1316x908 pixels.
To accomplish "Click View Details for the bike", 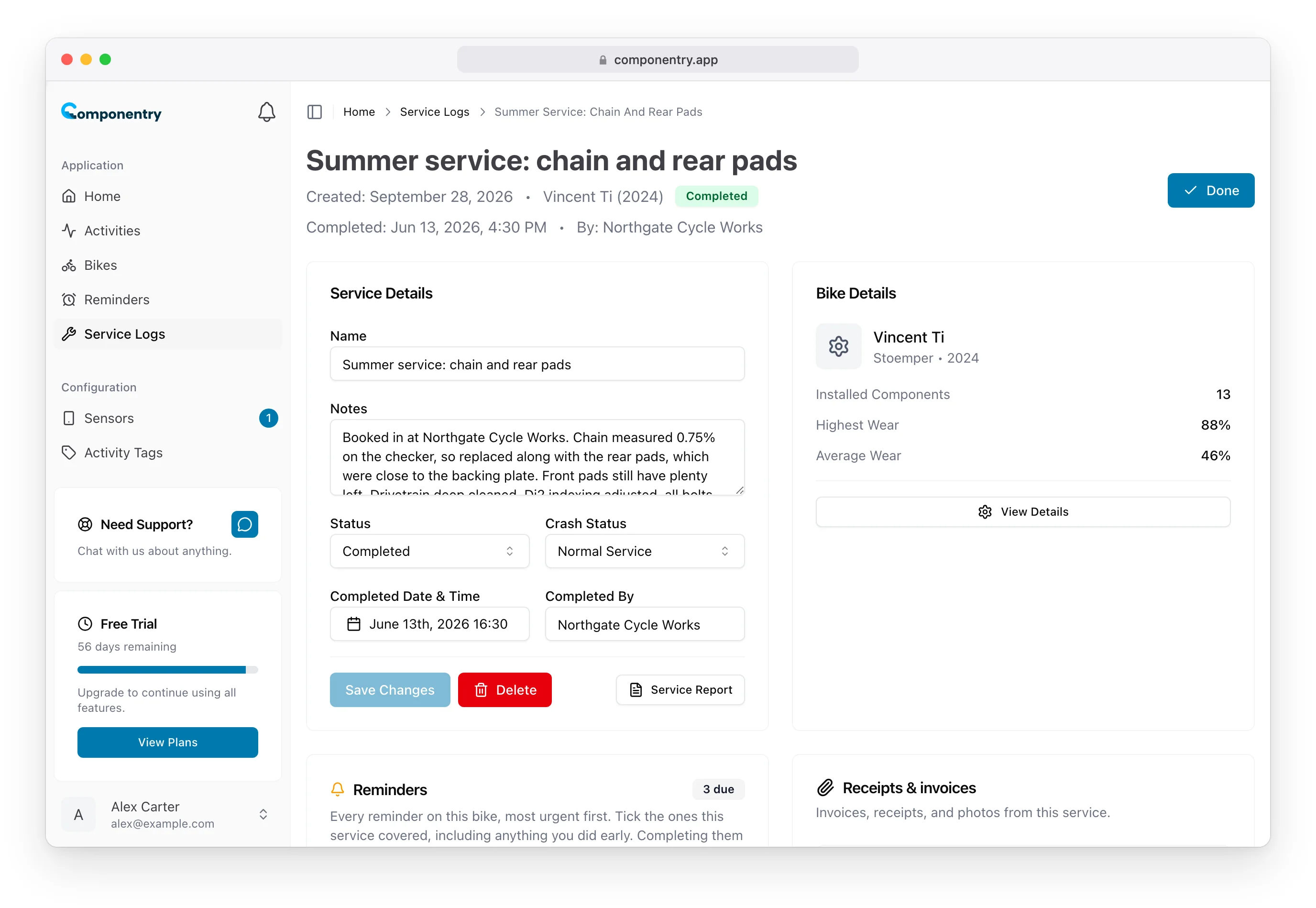I will pos(1022,511).
